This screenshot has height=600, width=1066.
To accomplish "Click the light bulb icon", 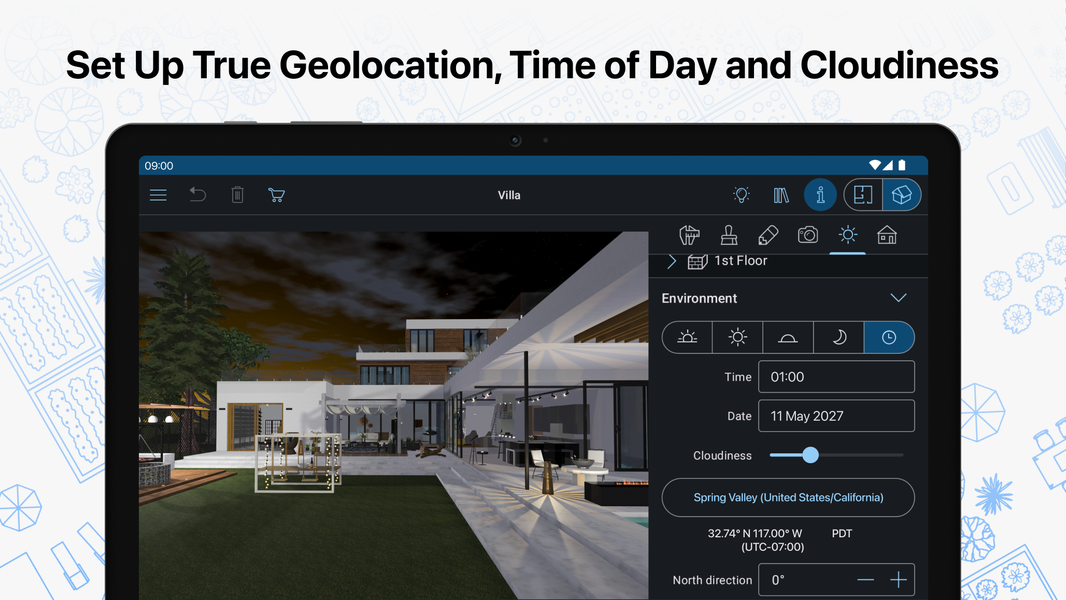I will [741, 195].
